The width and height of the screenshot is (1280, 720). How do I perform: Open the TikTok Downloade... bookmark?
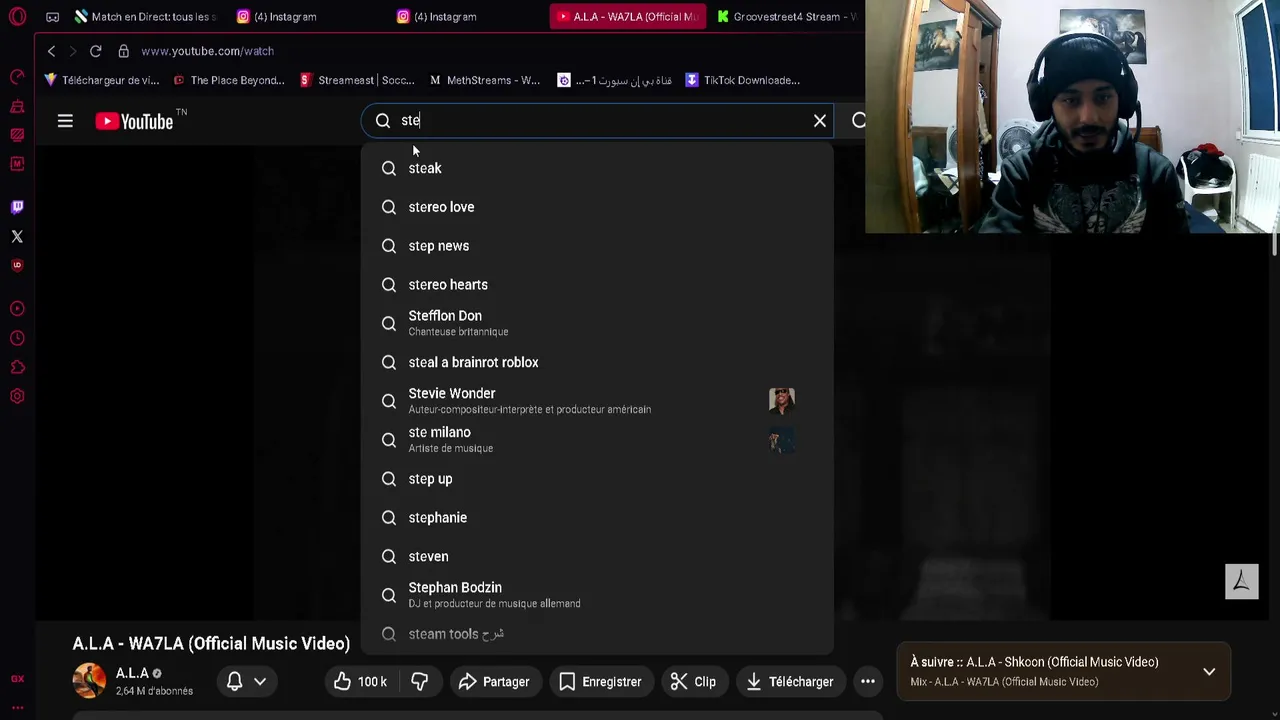(742, 80)
